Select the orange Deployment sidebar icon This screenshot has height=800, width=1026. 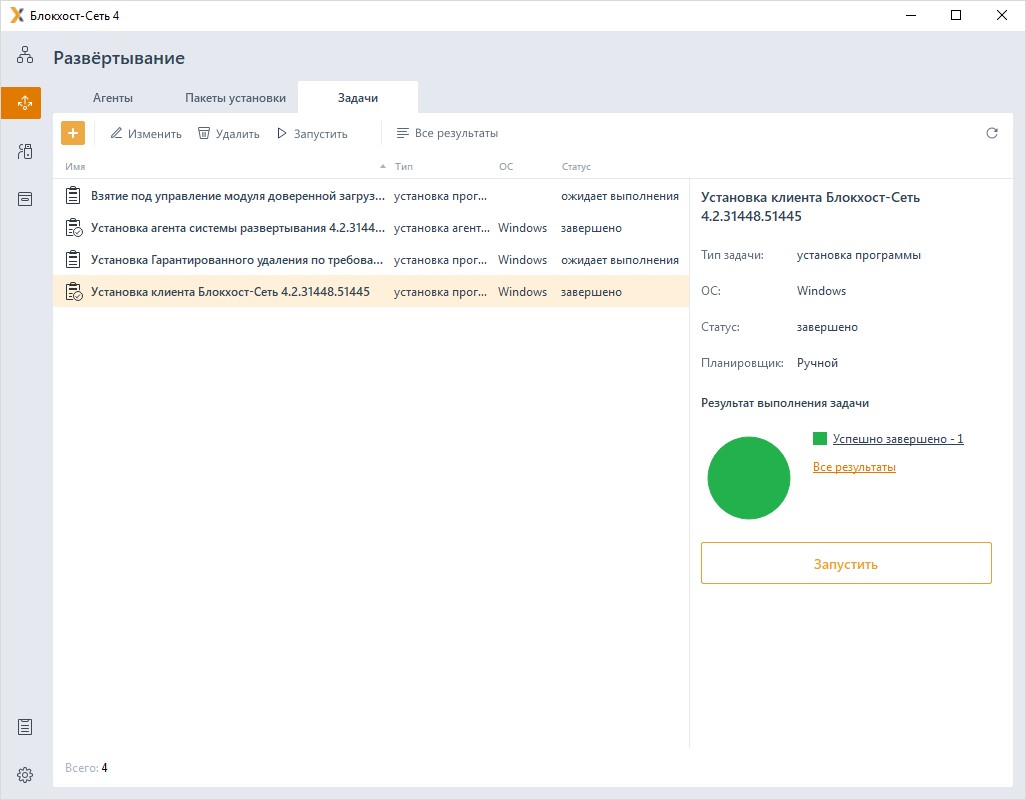[21, 103]
